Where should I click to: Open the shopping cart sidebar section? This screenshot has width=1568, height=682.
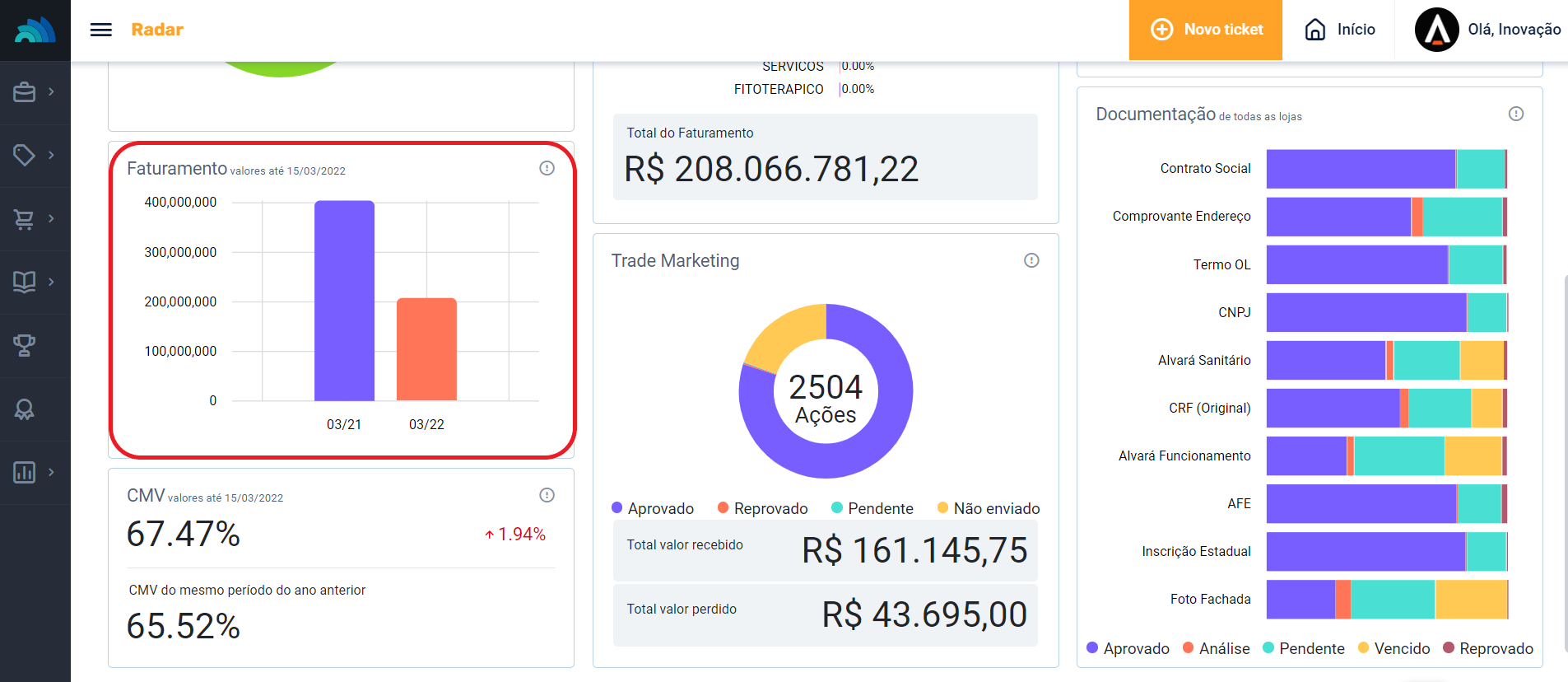point(25,219)
